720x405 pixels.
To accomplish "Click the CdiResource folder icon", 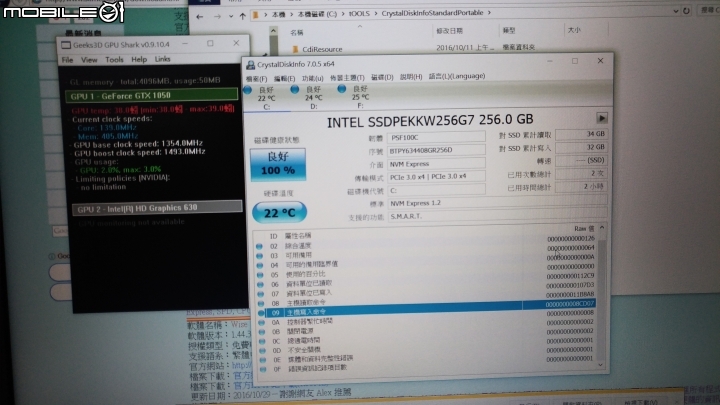I will point(295,49).
